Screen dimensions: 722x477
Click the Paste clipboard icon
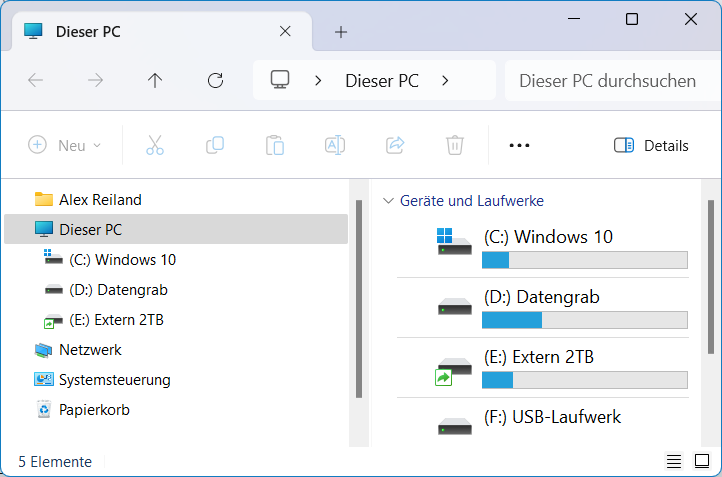click(x=274, y=145)
